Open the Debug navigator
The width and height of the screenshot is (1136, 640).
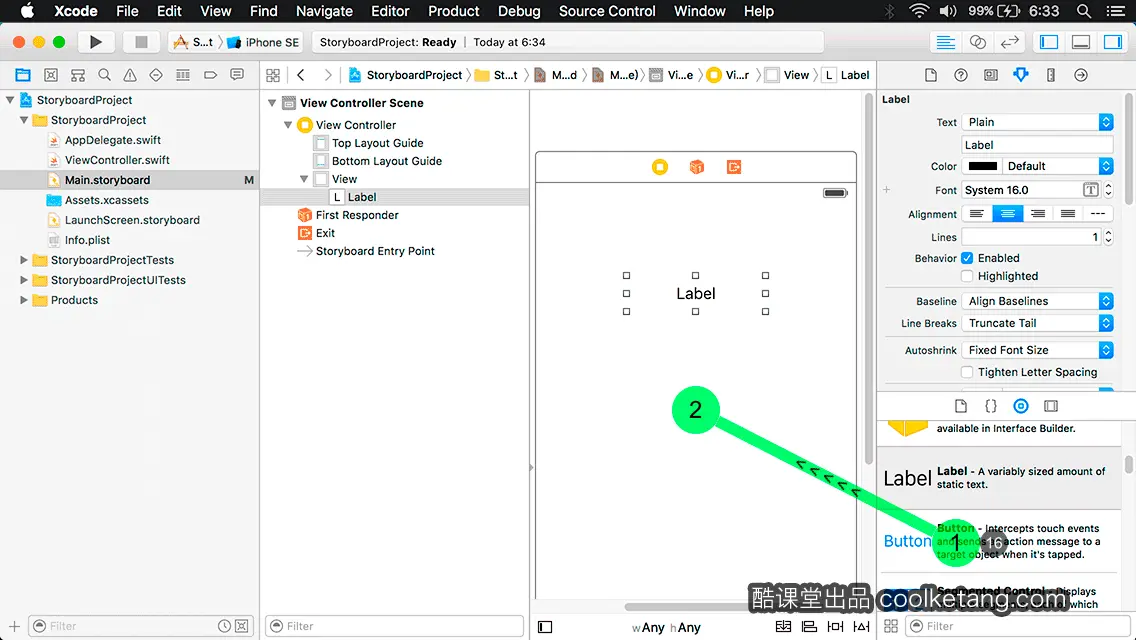[x=183, y=75]
